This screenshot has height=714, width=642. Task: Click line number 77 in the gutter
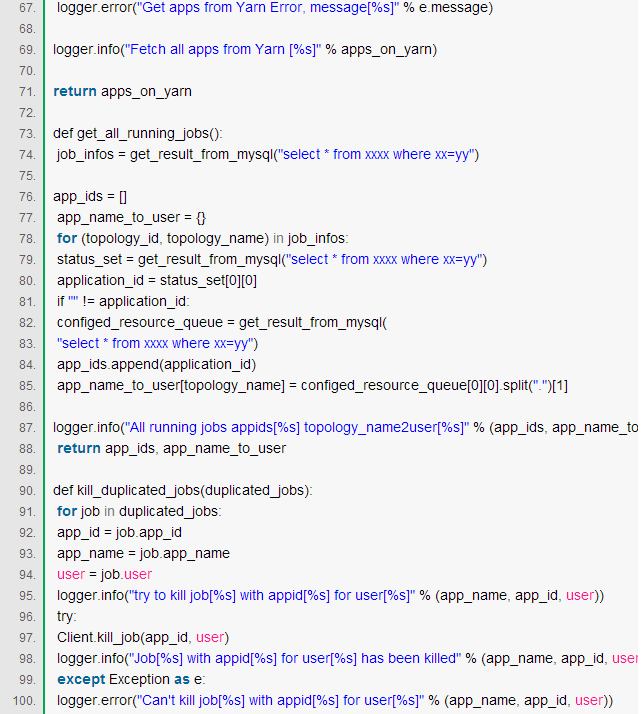(x=27, y=218)
